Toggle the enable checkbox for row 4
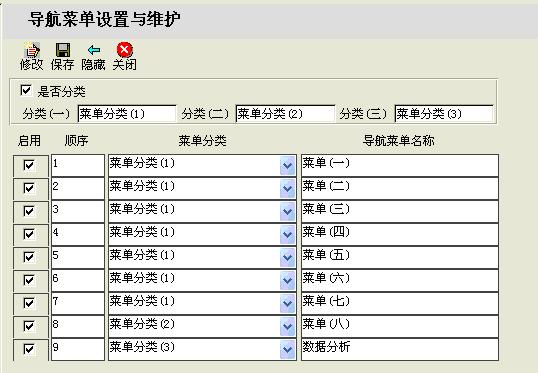The width and height of the screenshot is (538, 373). pos(29,234)
